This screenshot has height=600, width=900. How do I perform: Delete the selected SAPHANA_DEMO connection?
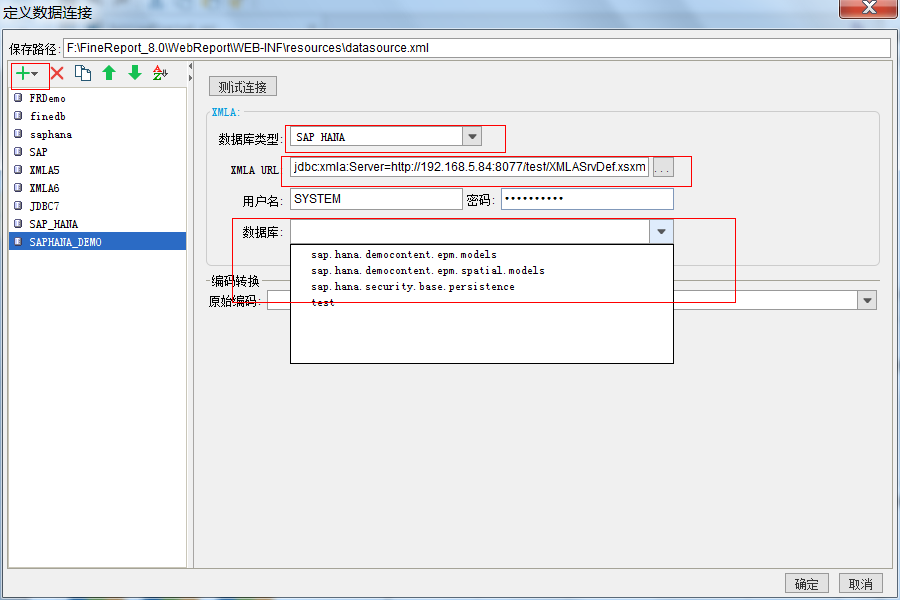(57, 73)
